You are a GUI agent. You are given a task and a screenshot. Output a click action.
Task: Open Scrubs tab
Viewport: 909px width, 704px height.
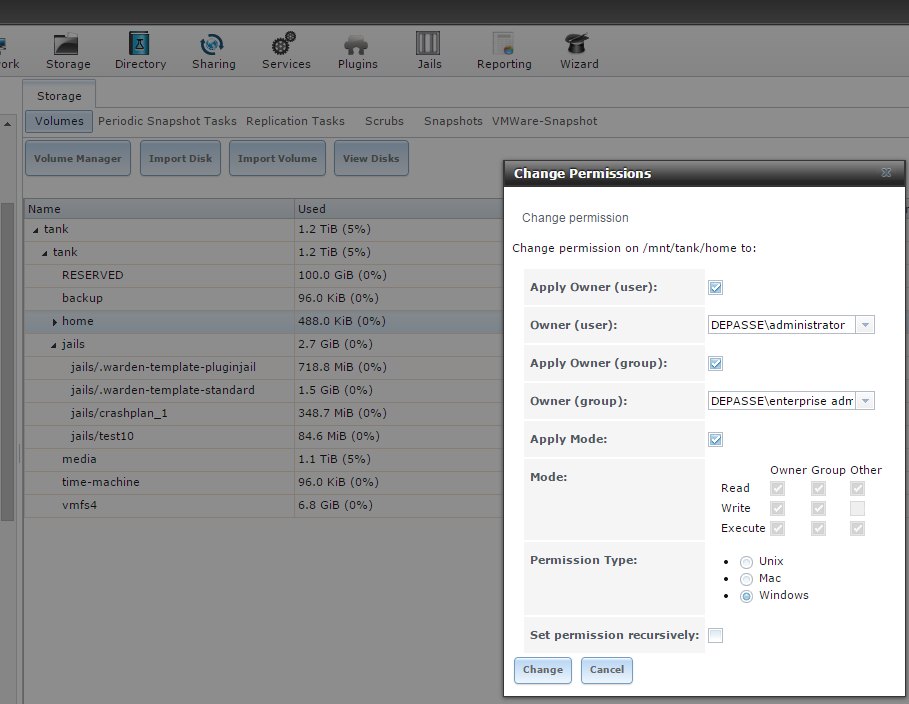pos(384,121)
